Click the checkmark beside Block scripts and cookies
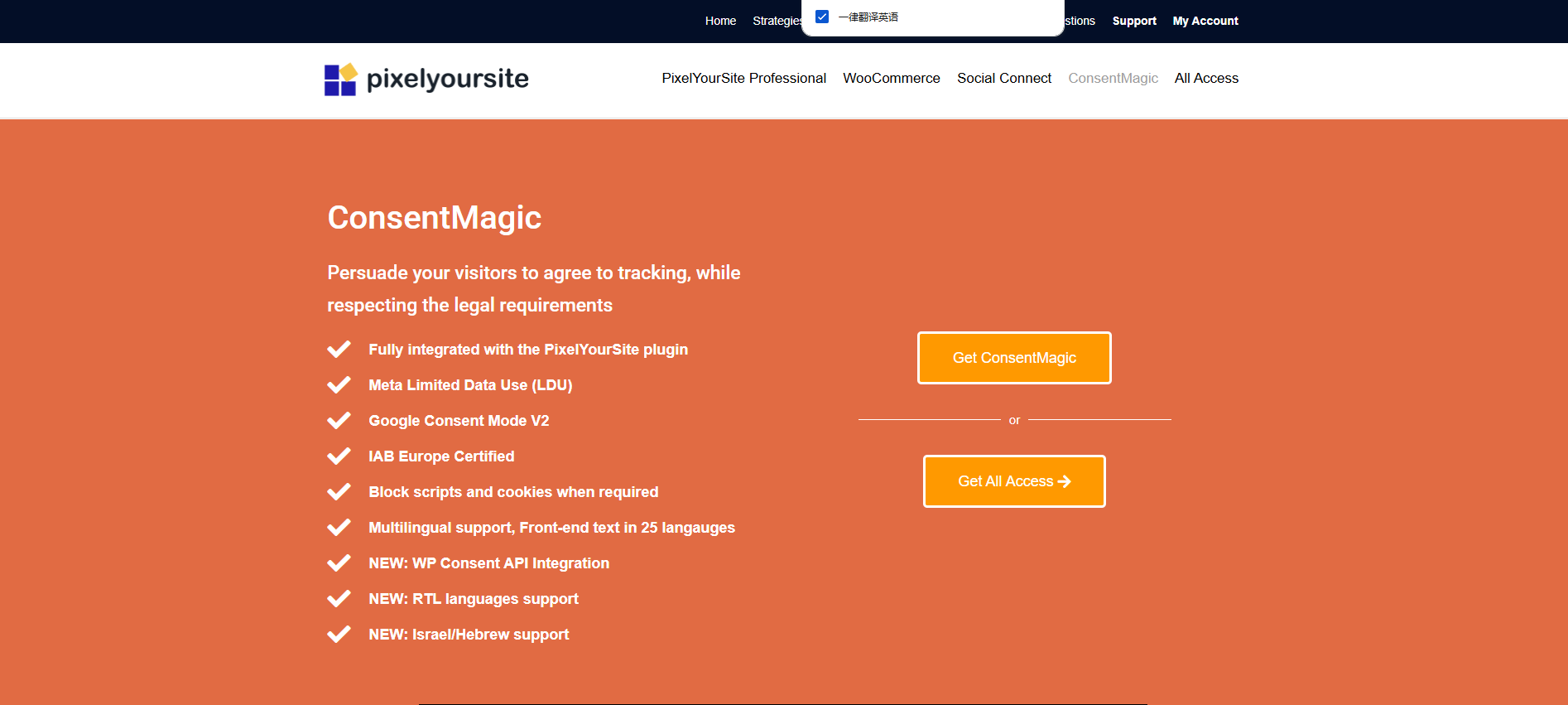This screenshot has width=1568, height=705. pyautogui.click(x=339, y=492)
